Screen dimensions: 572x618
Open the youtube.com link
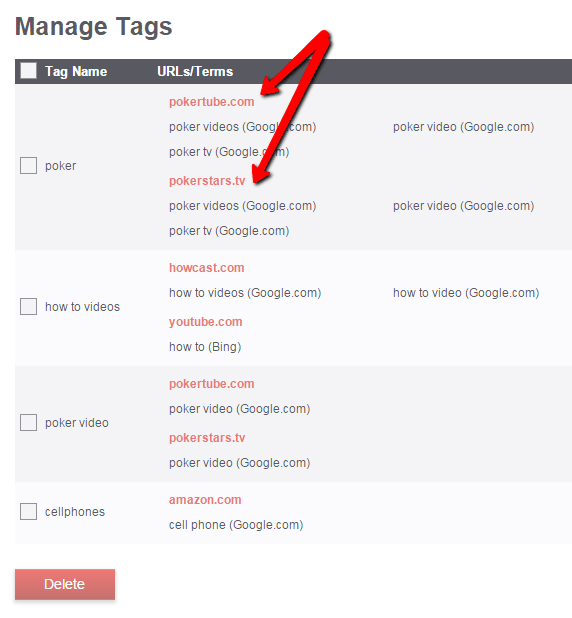[205, 322]
